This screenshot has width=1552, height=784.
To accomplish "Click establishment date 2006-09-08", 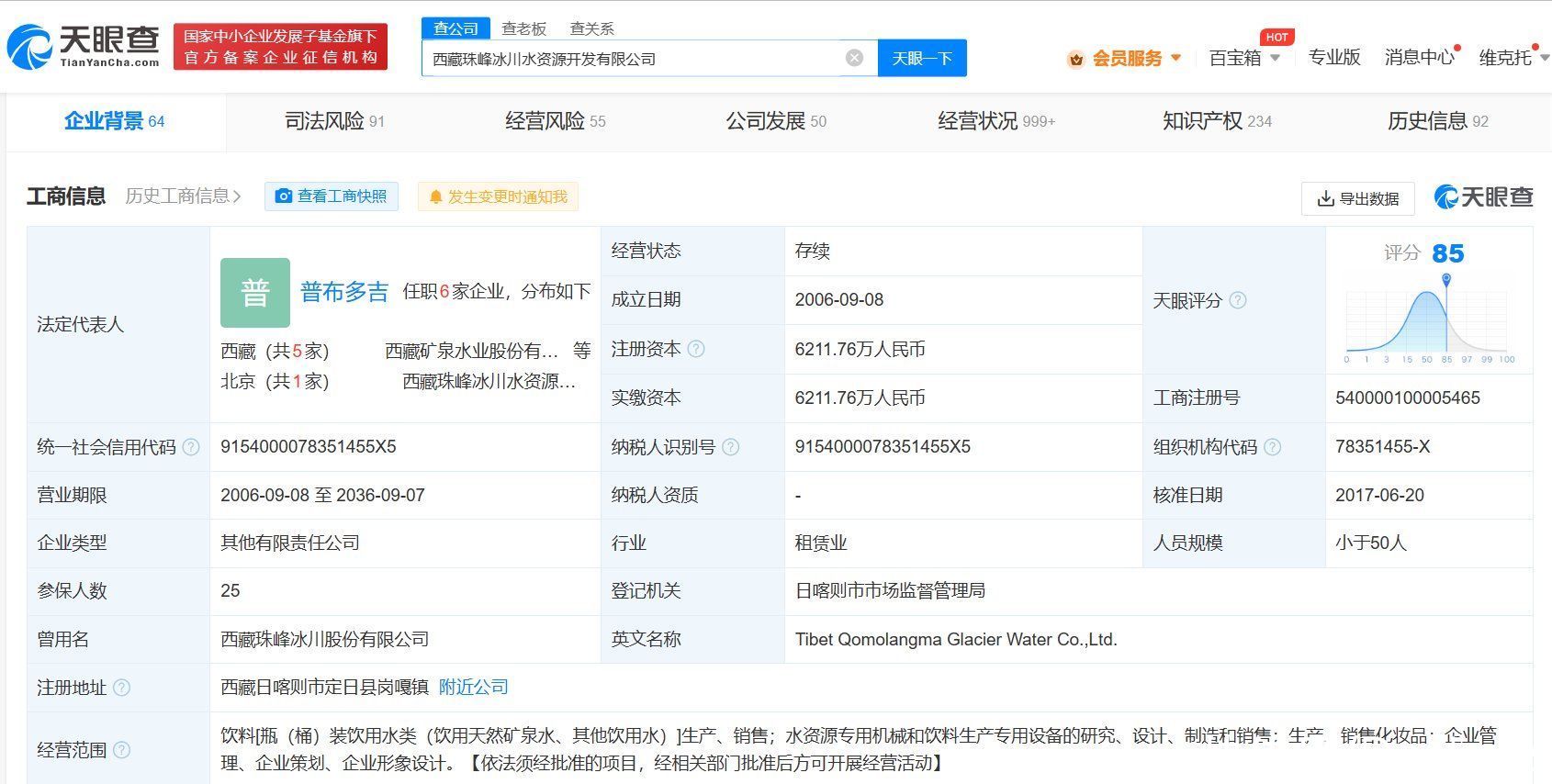I will coord(839,299).
